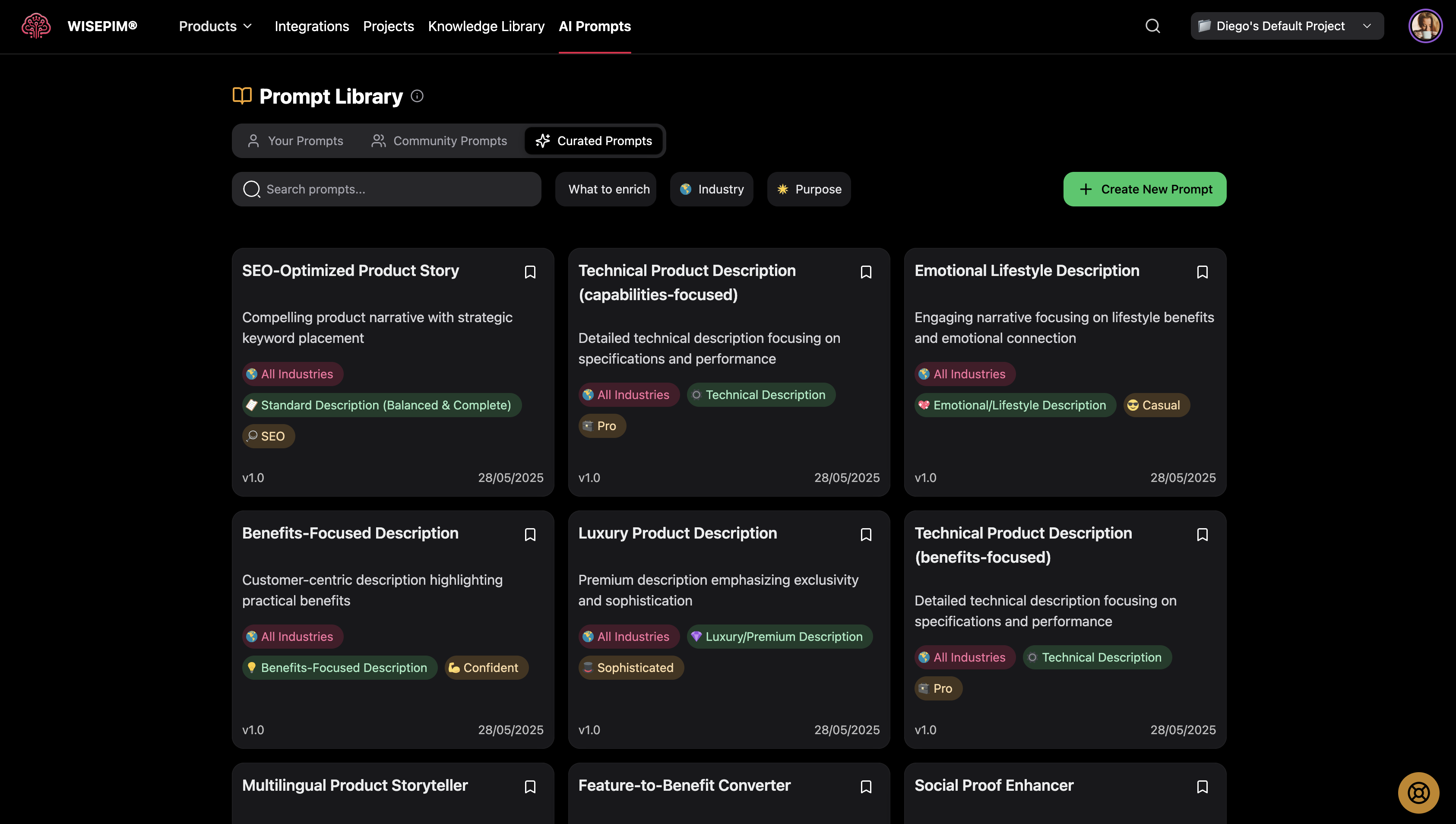Click the Create New Prompt button
Viewport: 1456px width, 824px height.
pos(1144,189)
